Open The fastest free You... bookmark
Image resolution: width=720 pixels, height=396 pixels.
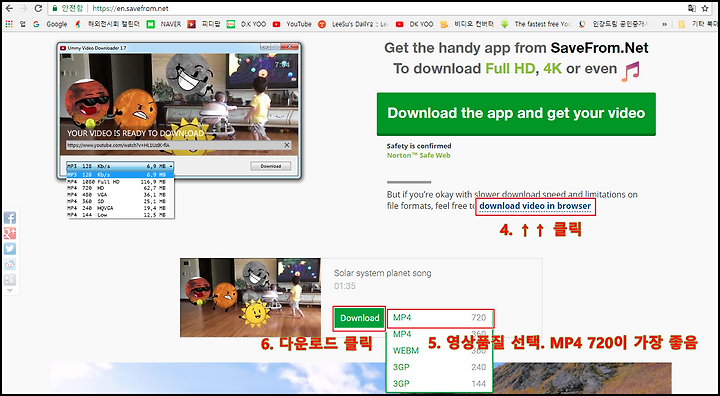(535, 24)
